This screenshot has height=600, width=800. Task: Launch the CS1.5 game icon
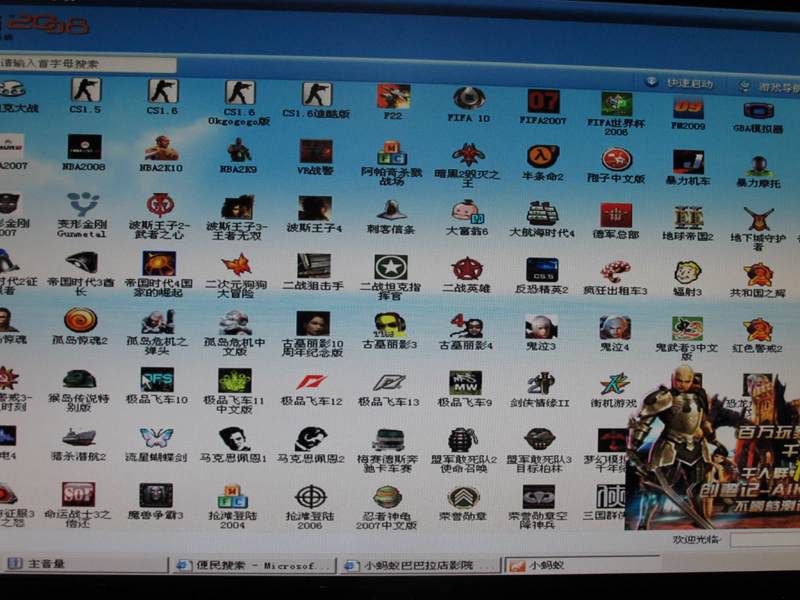pos(85,90)
